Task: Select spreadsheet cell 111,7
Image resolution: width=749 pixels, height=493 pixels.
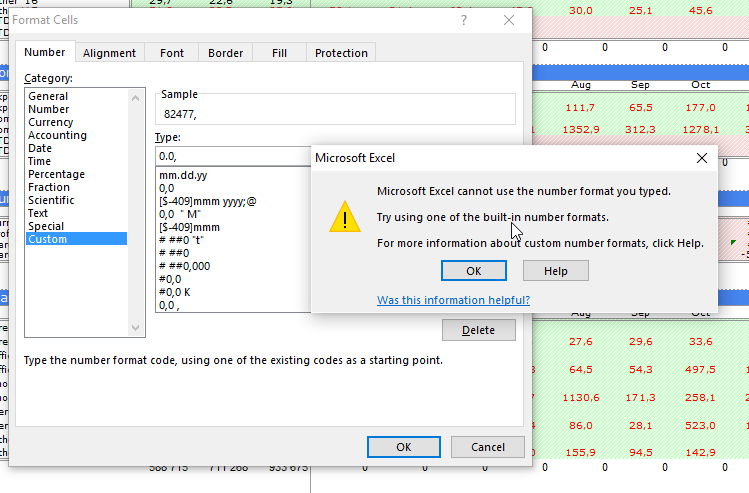Action: pyautogui.click(x=580, y=107)
